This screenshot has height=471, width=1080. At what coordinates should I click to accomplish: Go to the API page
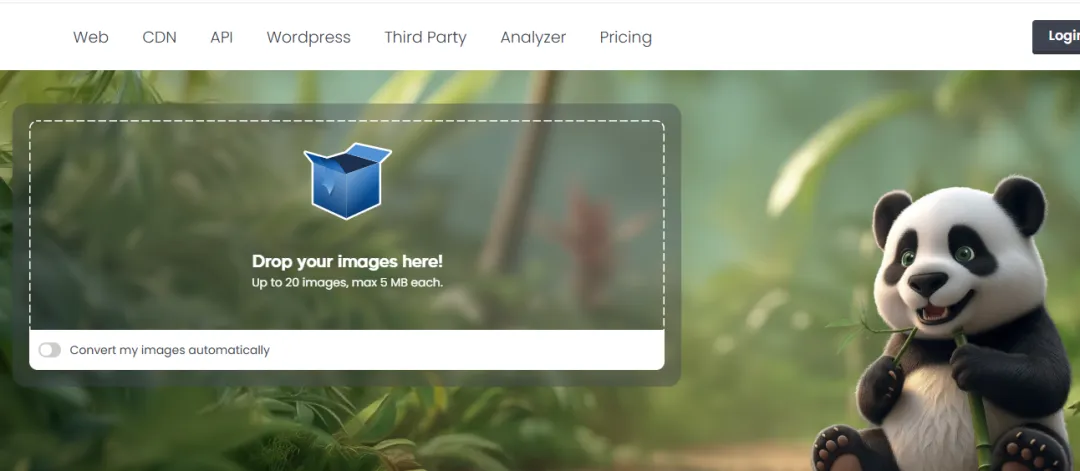click(x=221, y=37)
